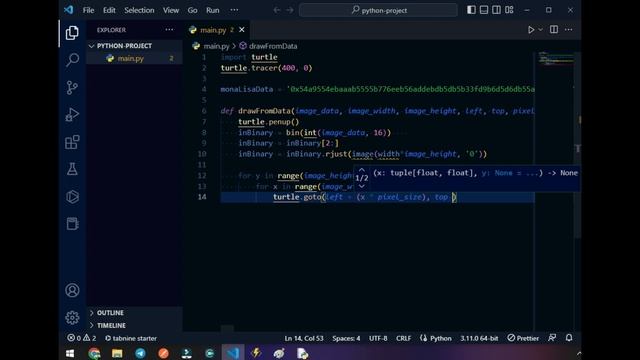Viewport: 640px width, 360px height.
Task: Click the code minimap preview
Action: (x=555, y=58)
